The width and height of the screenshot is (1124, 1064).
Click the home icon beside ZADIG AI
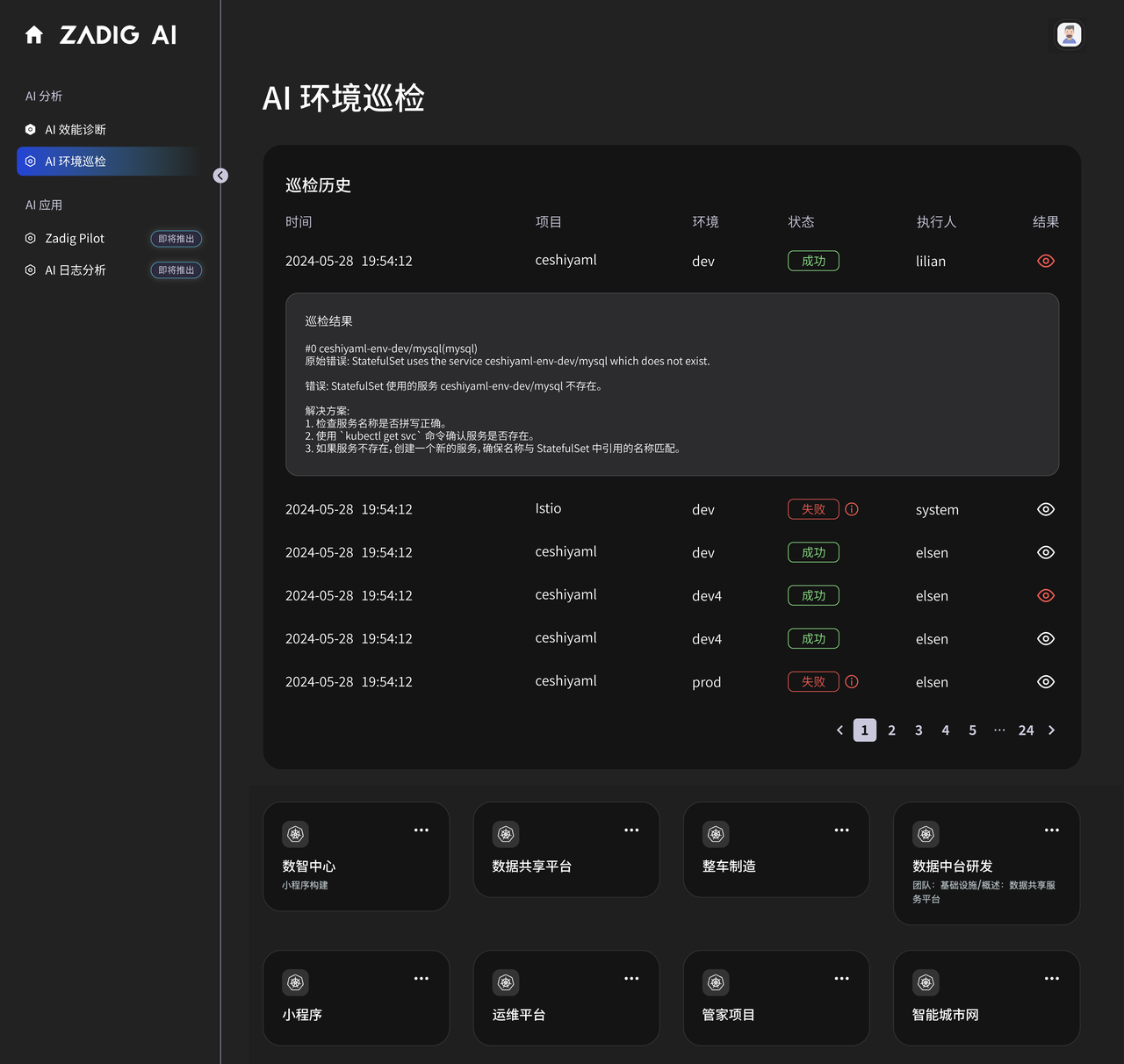[x=34, y=35]
